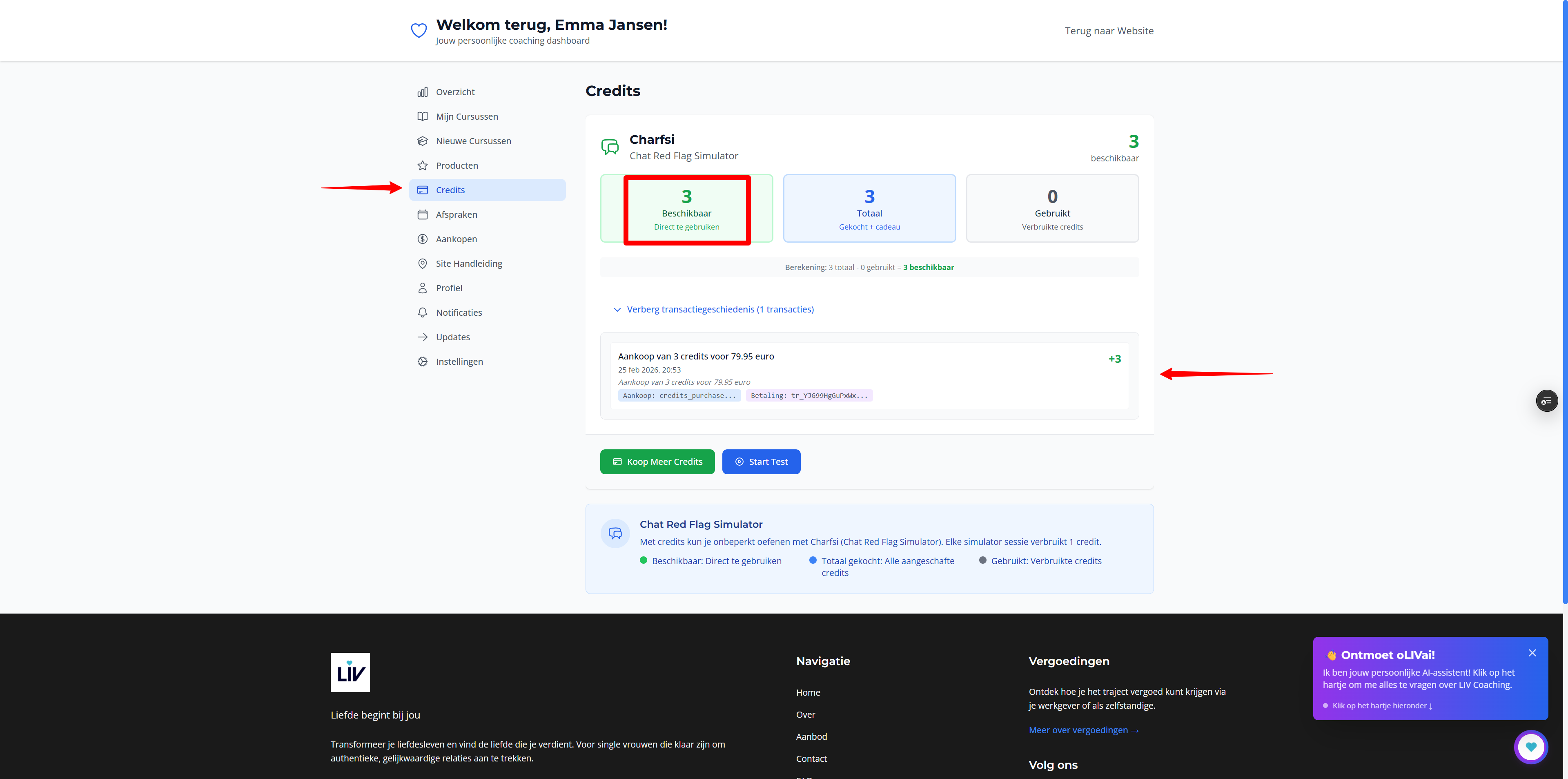Click the Charfsi chat bubble icon
The height and width of the screenshot is (779, 1568).
click(610, 147)
